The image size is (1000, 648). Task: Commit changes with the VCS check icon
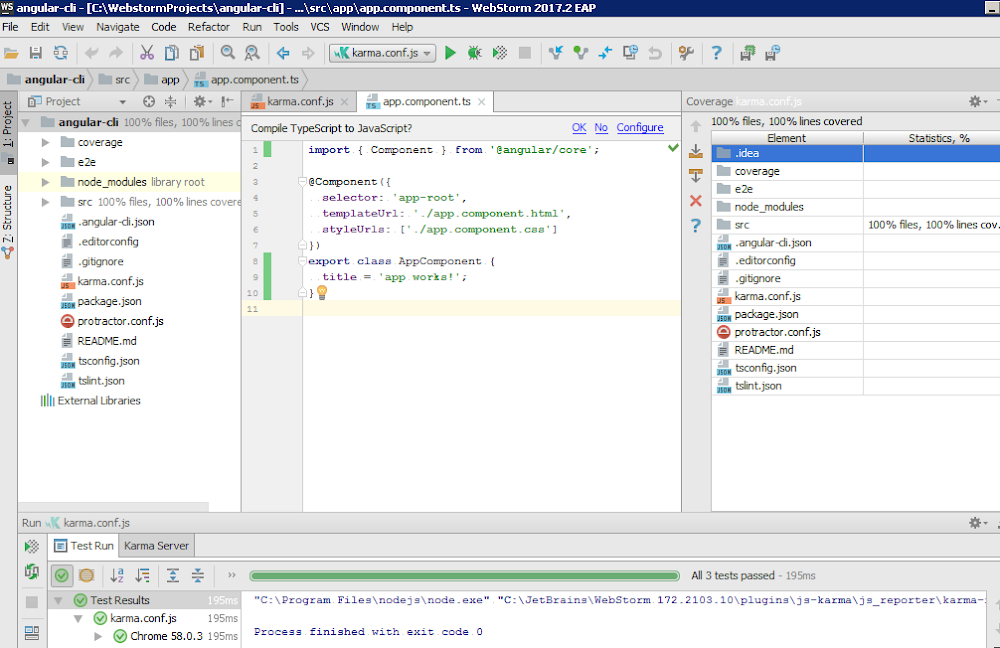click(580, 53)
